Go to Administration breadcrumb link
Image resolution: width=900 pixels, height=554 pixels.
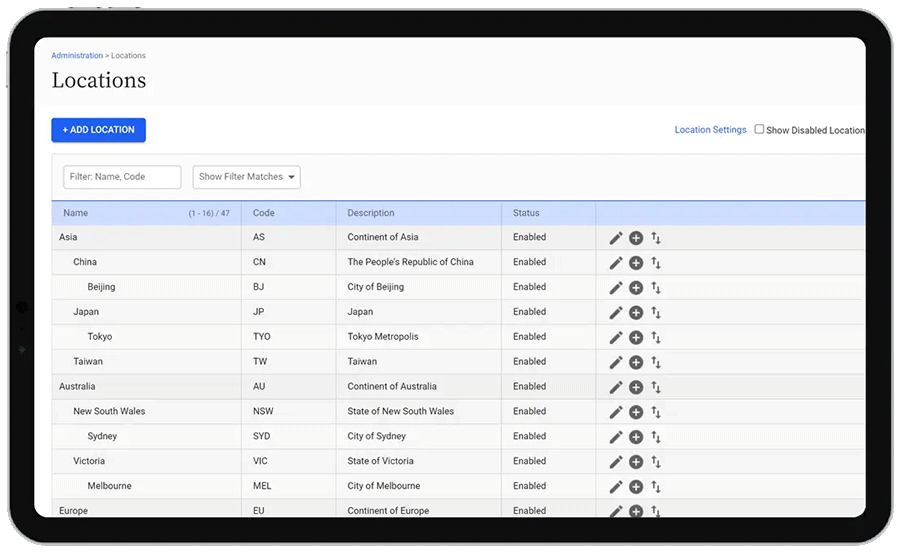click(77, 56)
